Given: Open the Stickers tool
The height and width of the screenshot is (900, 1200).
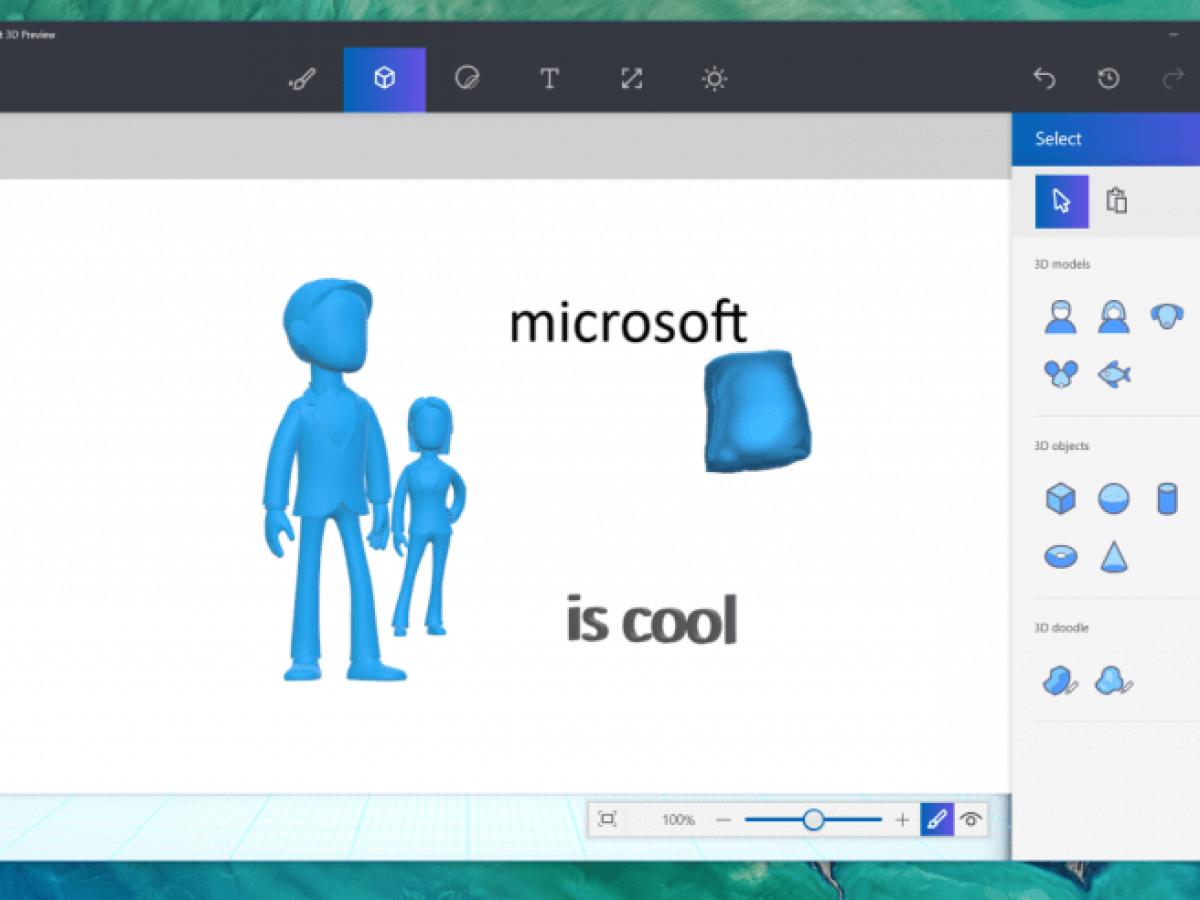Looking at the screenshot, I should click(466, 79).
